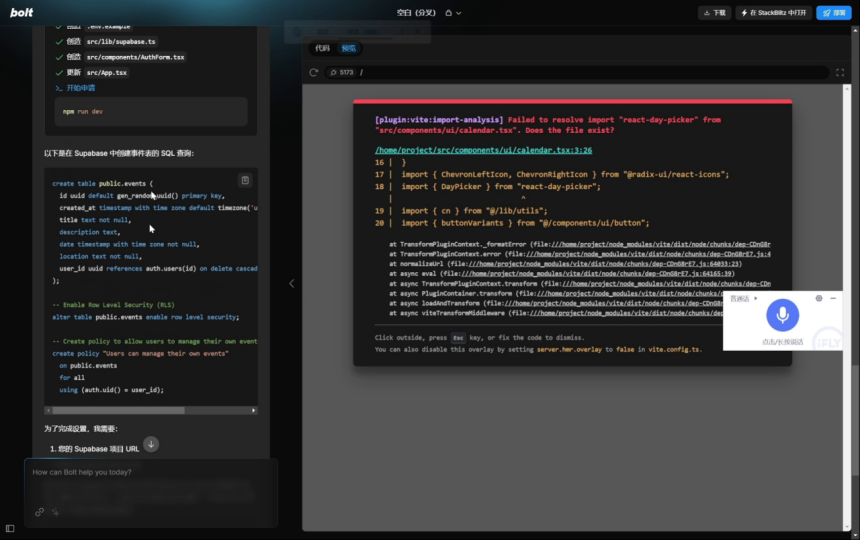The image size is (860, 540).
Task: Click the 下载 download button
Action: point(714,12)
